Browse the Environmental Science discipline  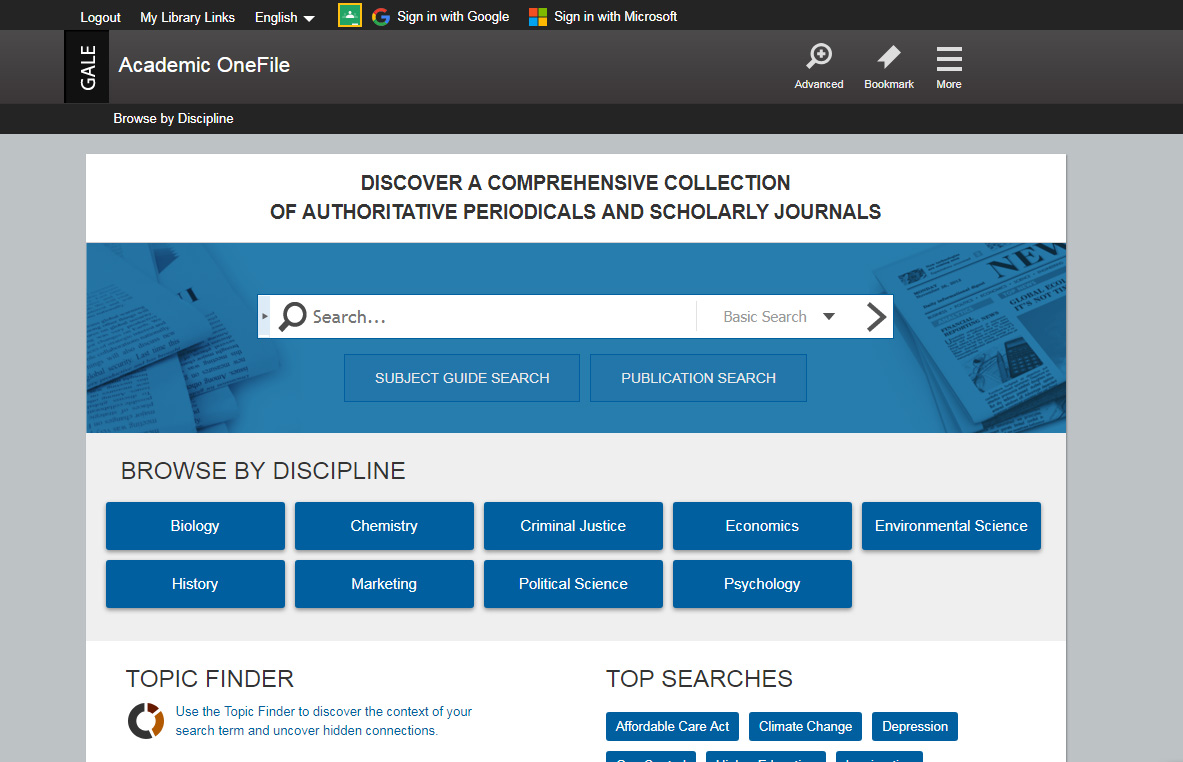tap(951, 526)
